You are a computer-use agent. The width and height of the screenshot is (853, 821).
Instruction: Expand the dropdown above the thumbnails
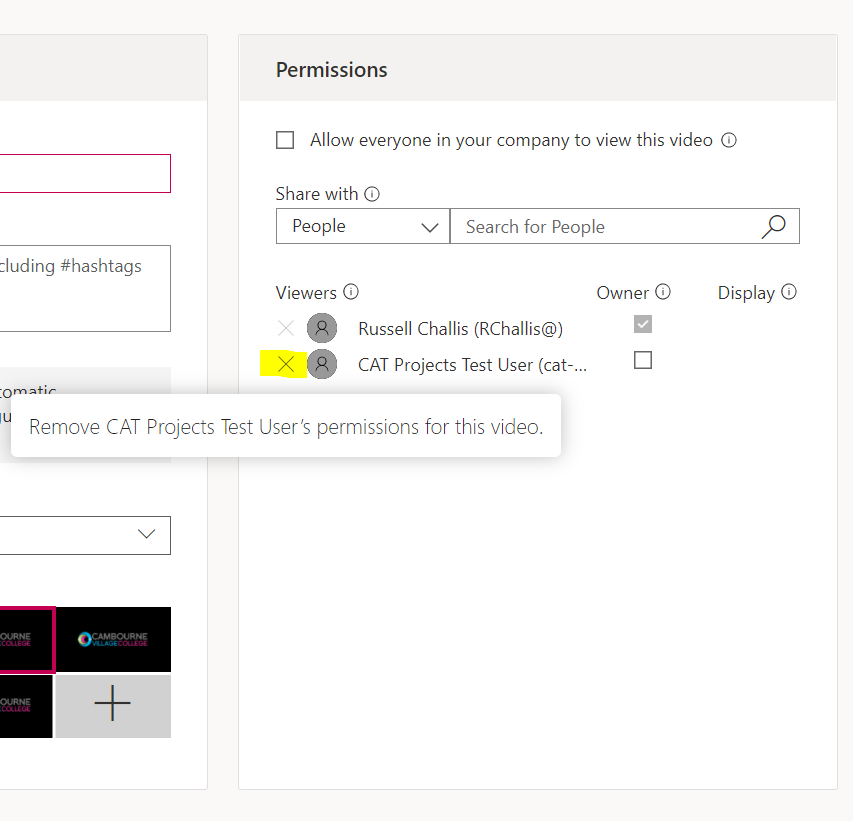[x=85, y=535]
